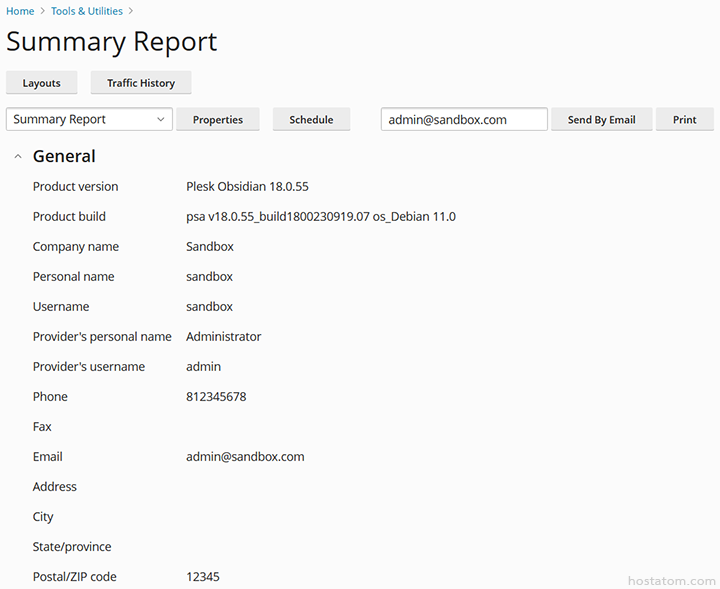Send the report via Send By Email
Viewport: 720px width, 589px height.
point(601,119)
